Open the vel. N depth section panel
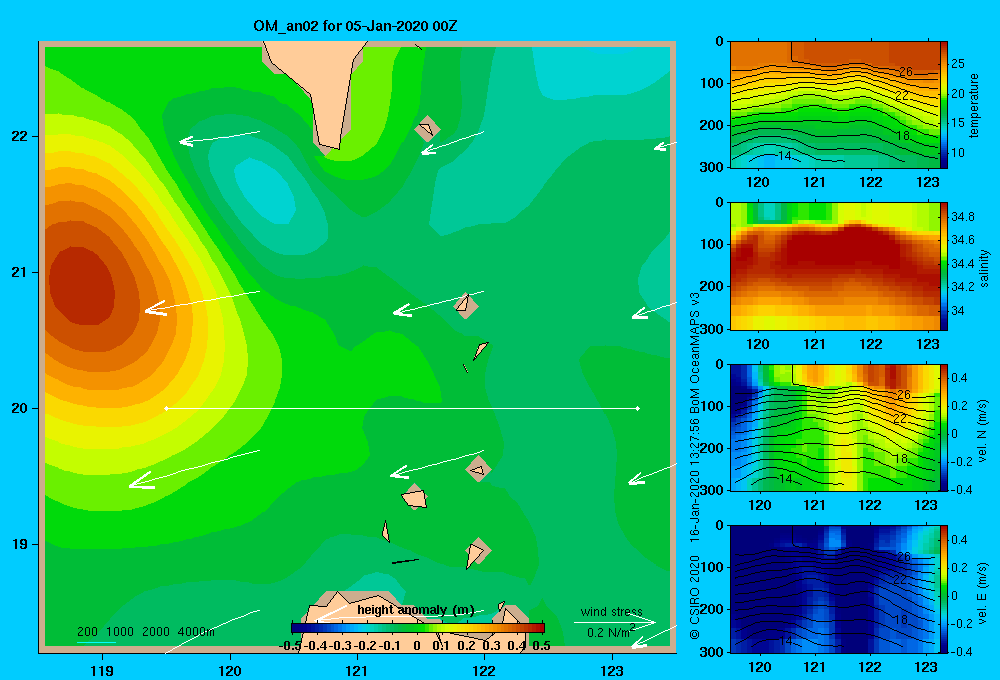Image resolution: width=1000 pixels, height=680 pixels. pyautogui.click(x=835, y=427)
